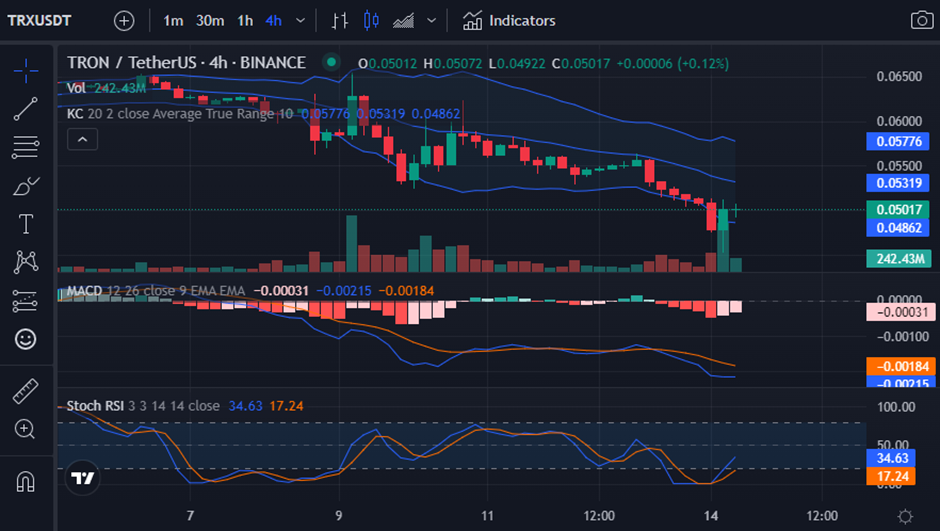
Task: Select the 1h timeframe
Action: [x=245, y=21]
